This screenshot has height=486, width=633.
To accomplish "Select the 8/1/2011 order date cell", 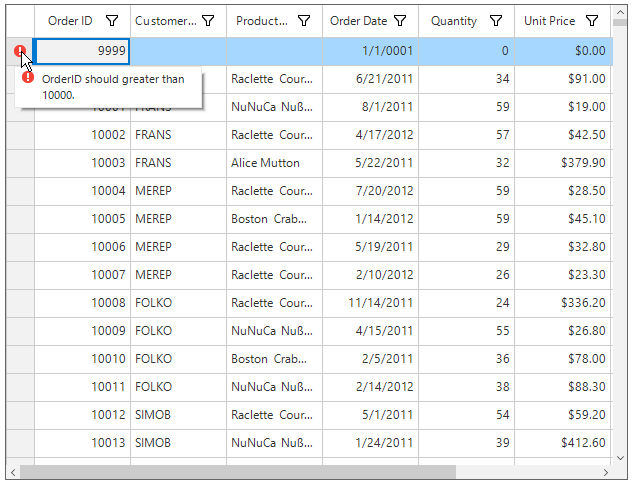I will pyautogui.click(x=371, y=107).
